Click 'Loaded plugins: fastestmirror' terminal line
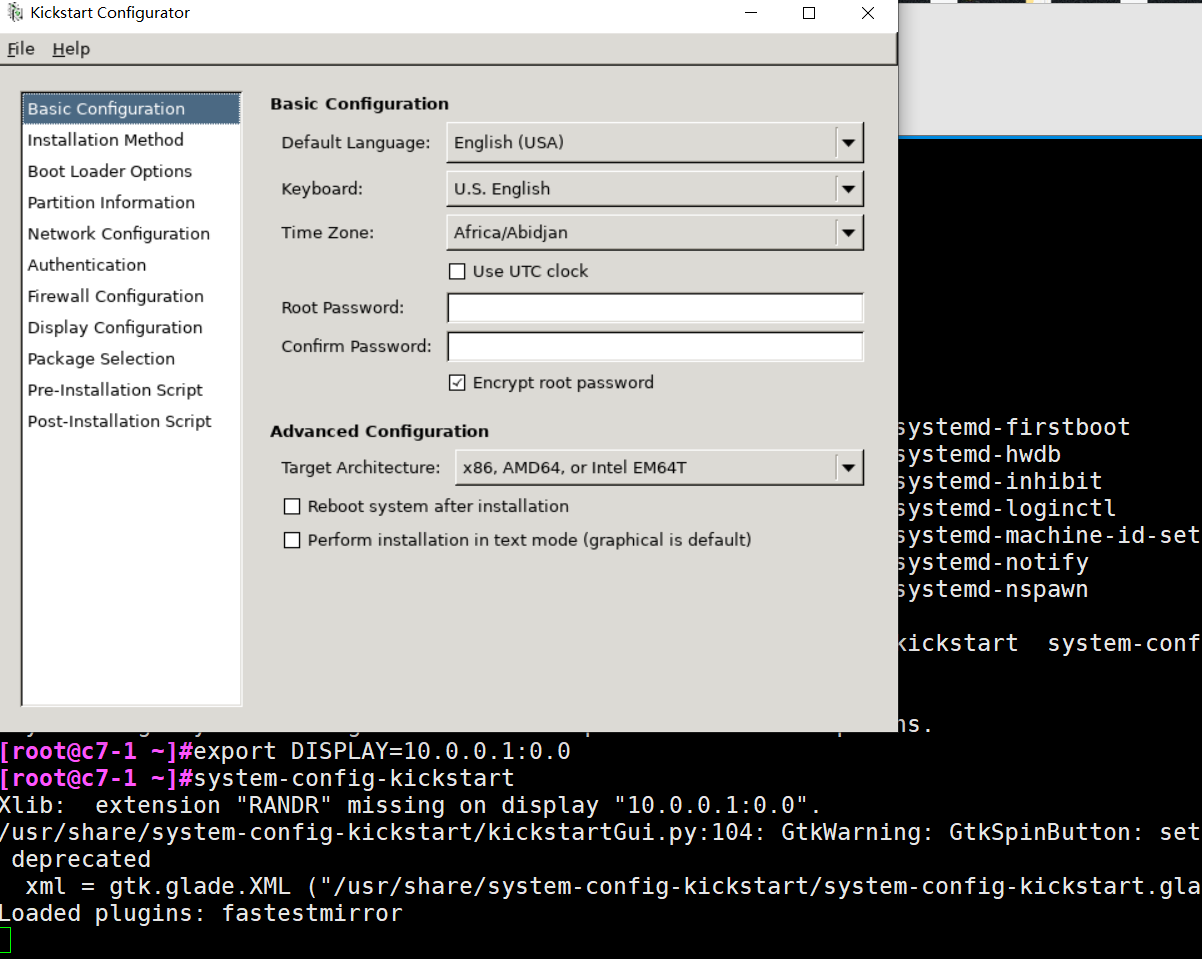The height and width of the screenshot is (959, 1202). 201,913
